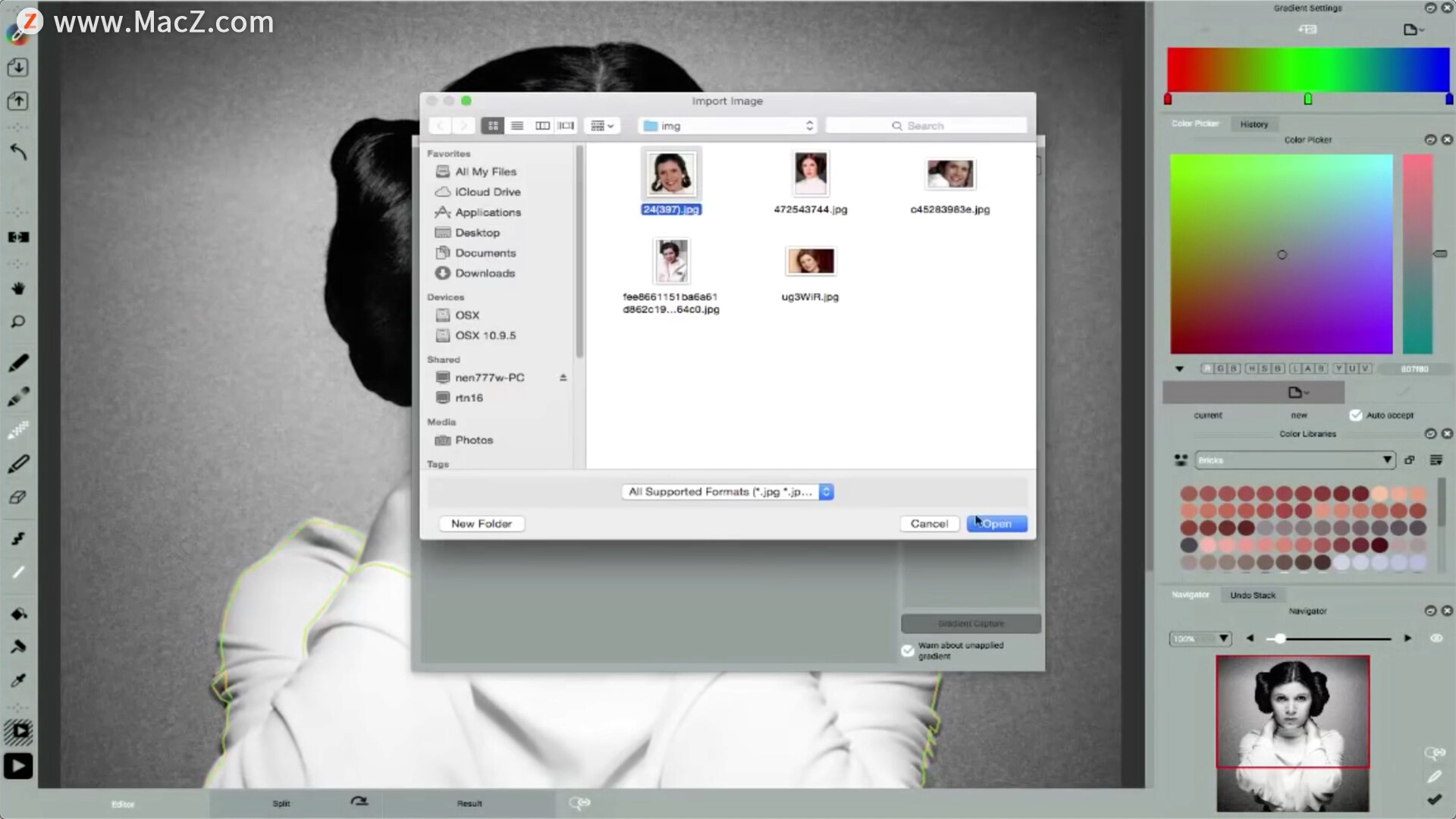This screenshot has width=1456, height=819.
Task: Toggle the Navigator eye visibility icon
Action: 1436,639
